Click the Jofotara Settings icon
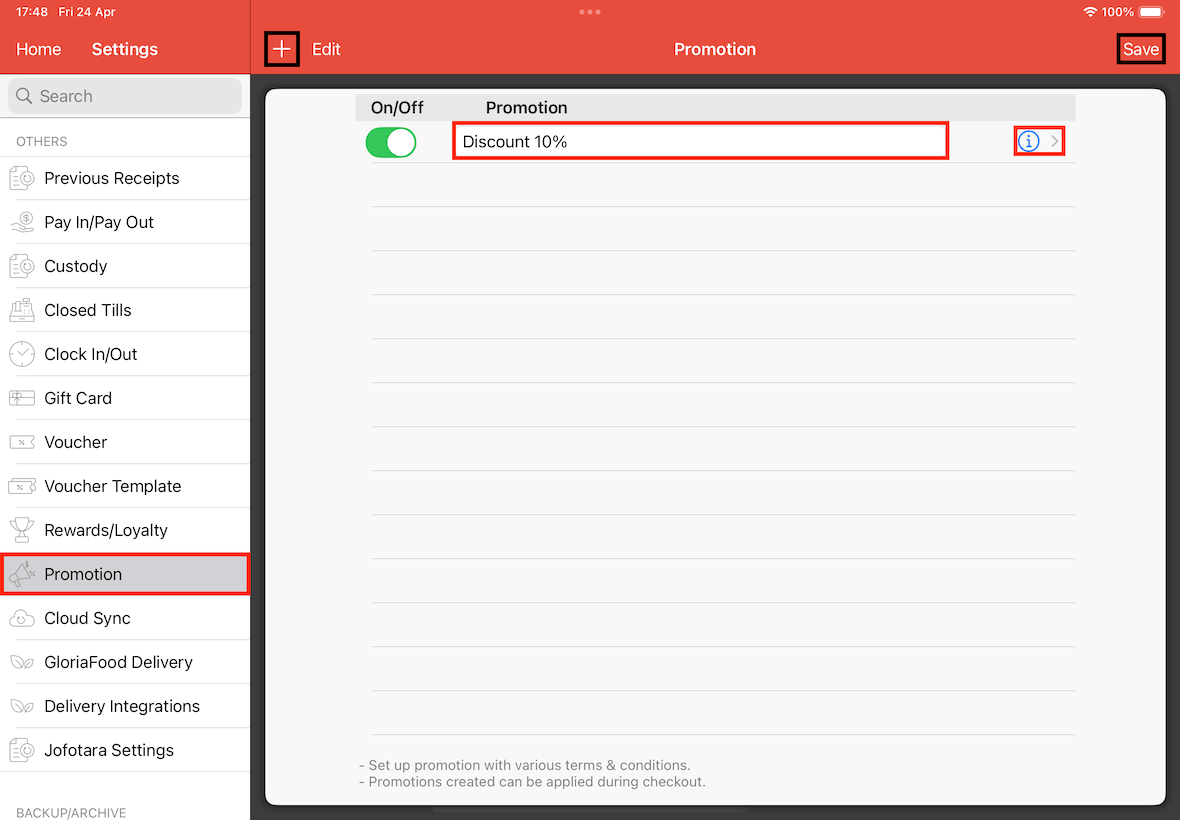1180x820 pixels. [22, 750]
